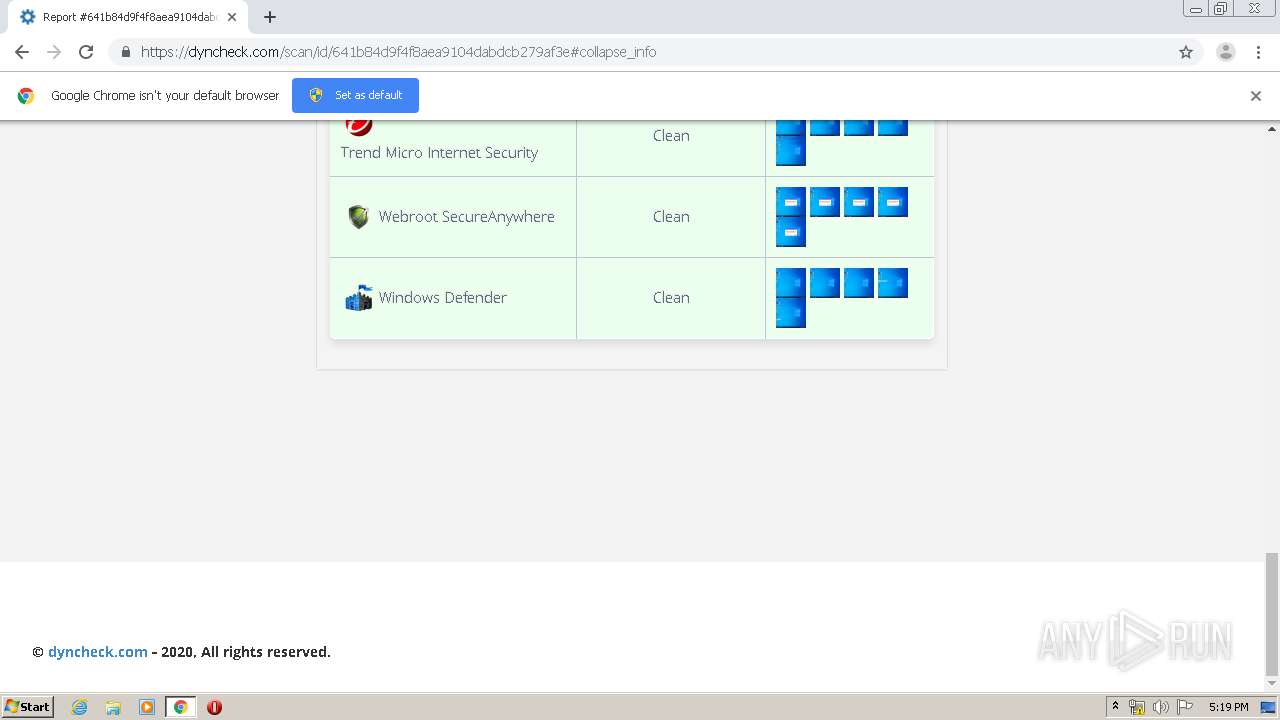Open Windows Media Player from taskbar
Image resolution: width=1280 pixels, height=720 pixels.
pyautogui.click(x=147, y=707)
